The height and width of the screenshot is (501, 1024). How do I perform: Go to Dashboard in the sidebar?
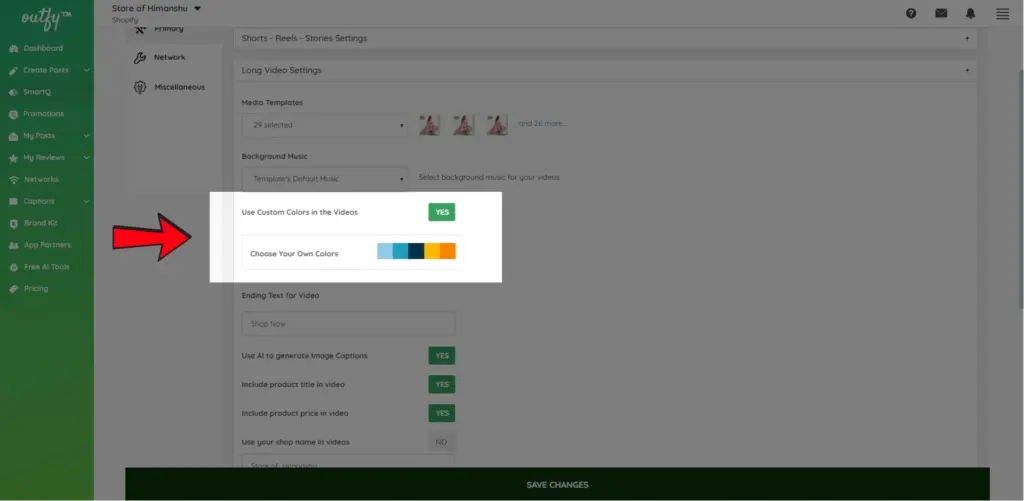tap(43, 48)
